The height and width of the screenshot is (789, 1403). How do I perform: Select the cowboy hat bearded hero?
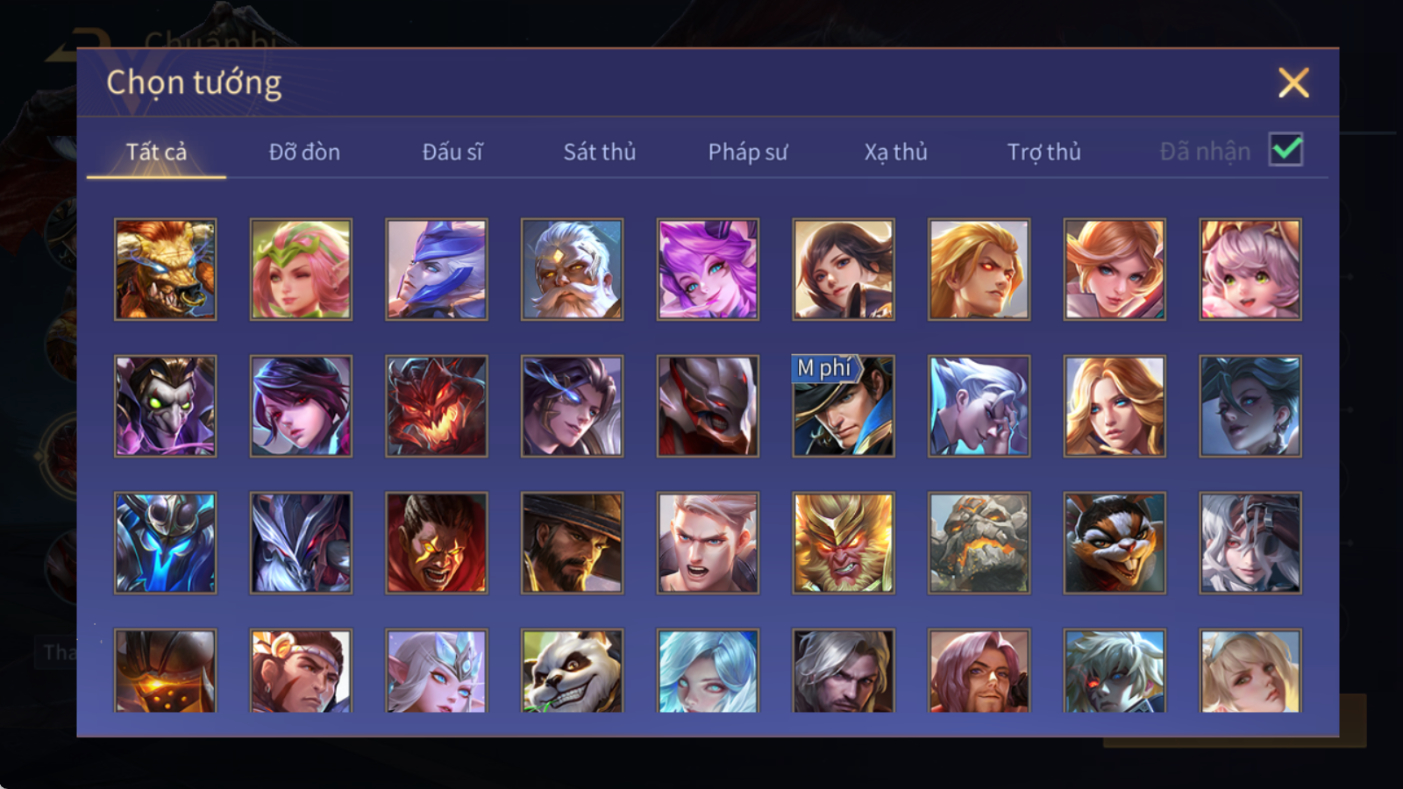(x=572, y=543)
